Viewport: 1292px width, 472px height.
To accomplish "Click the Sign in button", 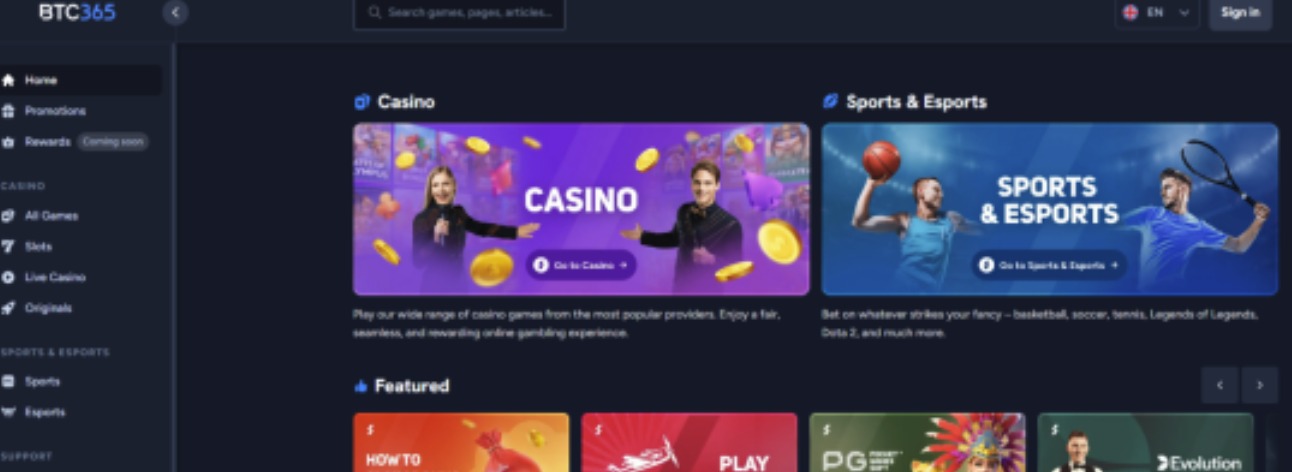I will point(1241,13).
